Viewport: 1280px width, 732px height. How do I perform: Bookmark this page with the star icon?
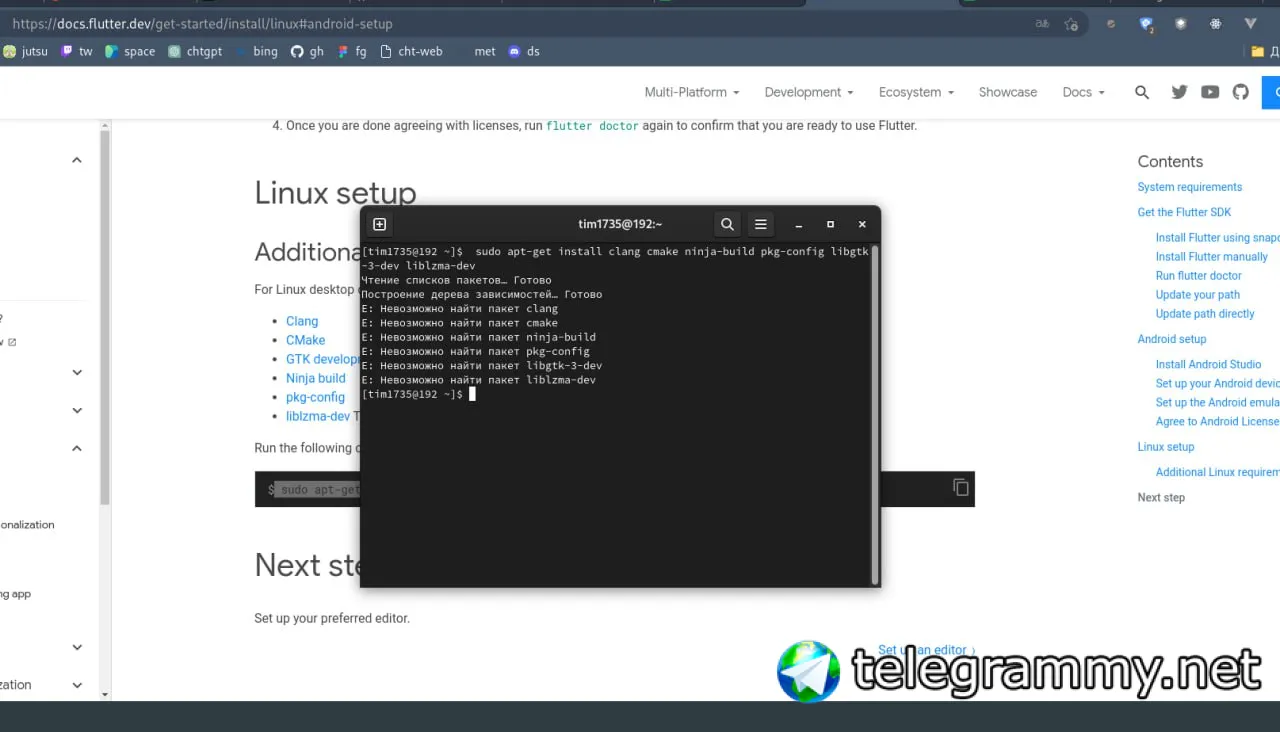point(1072,23)
